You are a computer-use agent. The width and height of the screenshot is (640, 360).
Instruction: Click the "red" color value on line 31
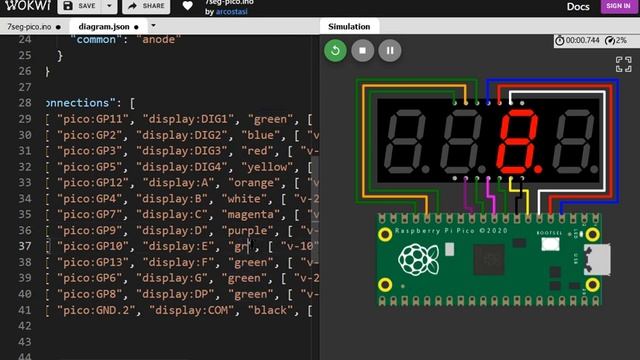pos(257,151)
